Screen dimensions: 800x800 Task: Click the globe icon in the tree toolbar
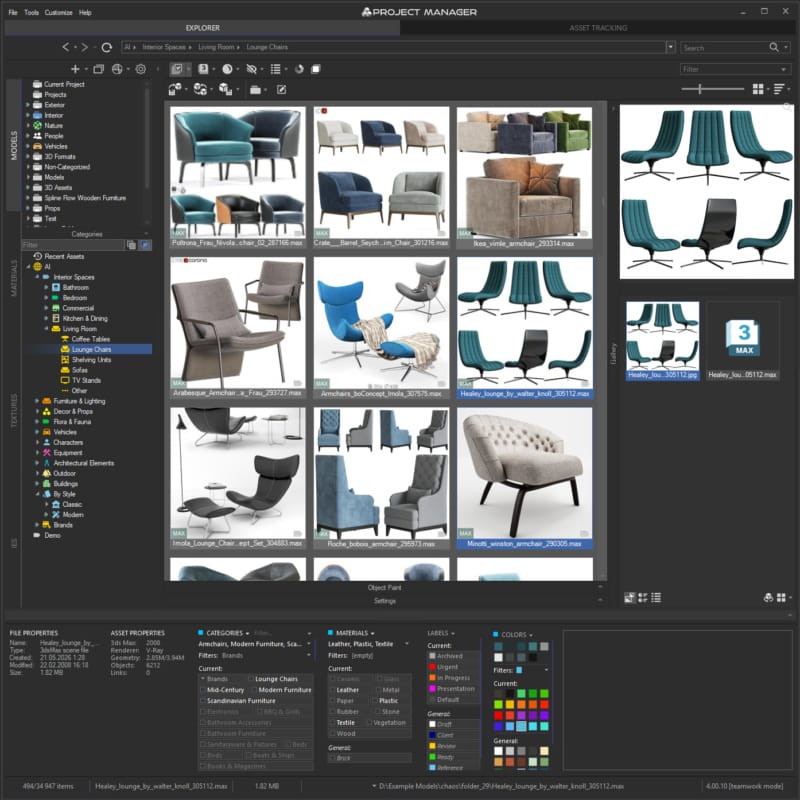pos(117,69)
